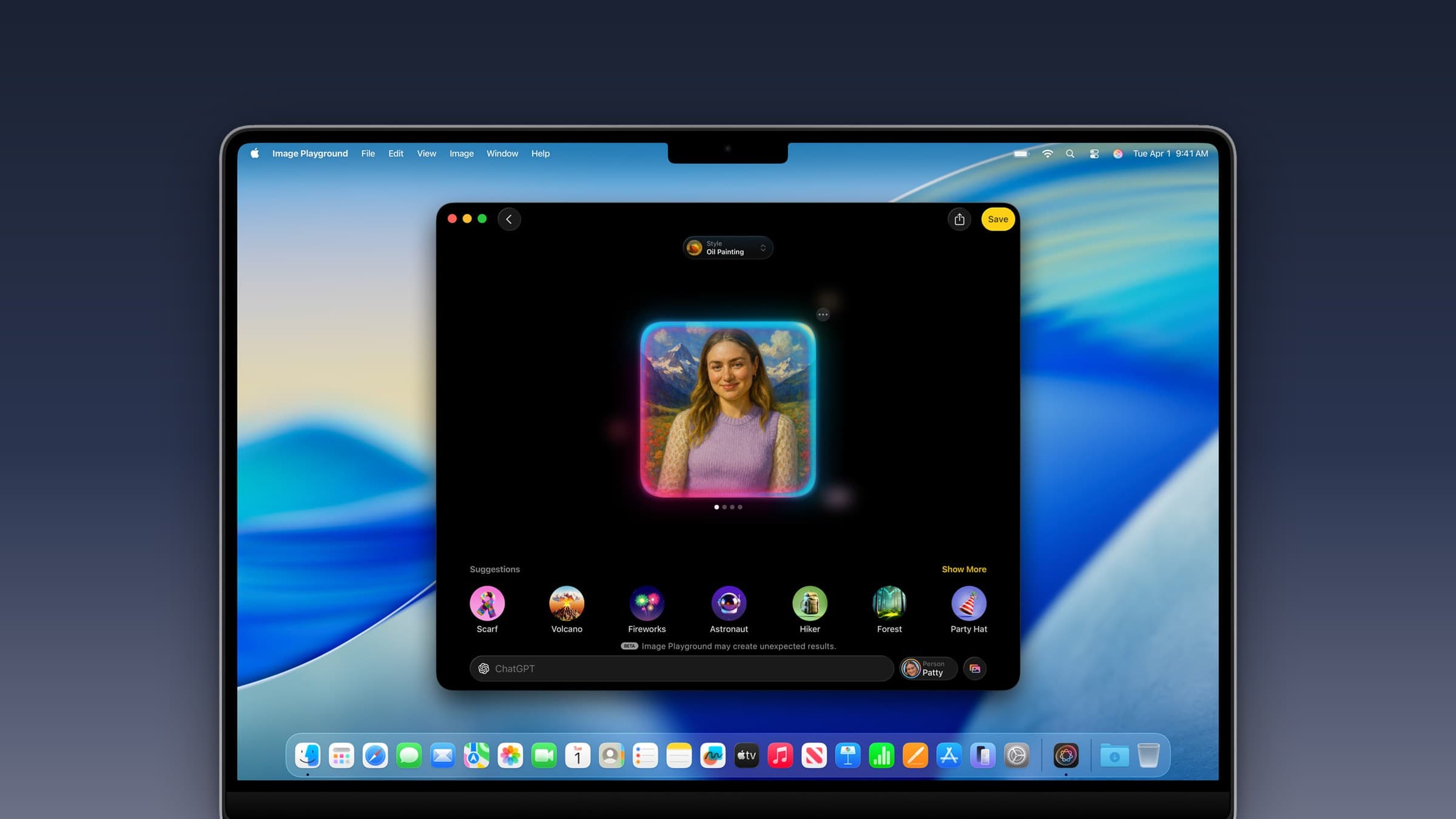
Task: Open Contacts from the Dock
Action: [612, 755]
